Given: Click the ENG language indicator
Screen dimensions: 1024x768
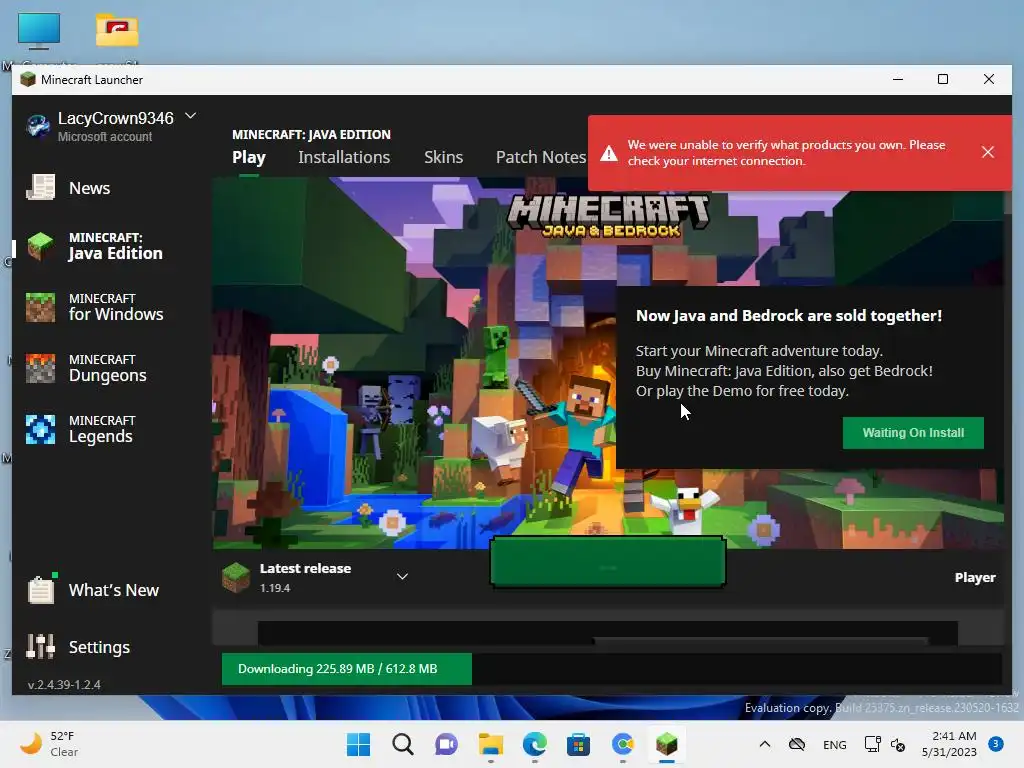Looking at the screenshot, I should pos(835,744).
